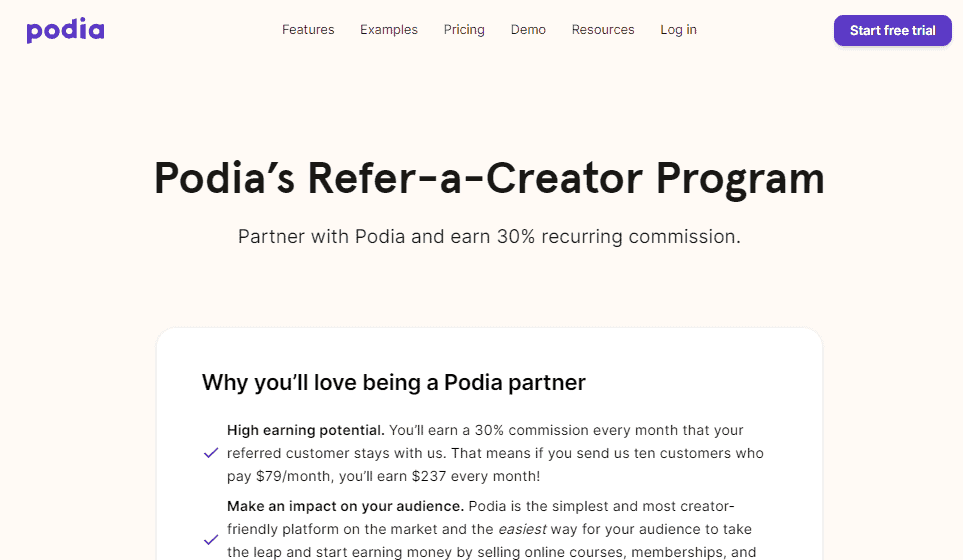
Task: Go to the Examples page
Action: (x=389, y=30)
